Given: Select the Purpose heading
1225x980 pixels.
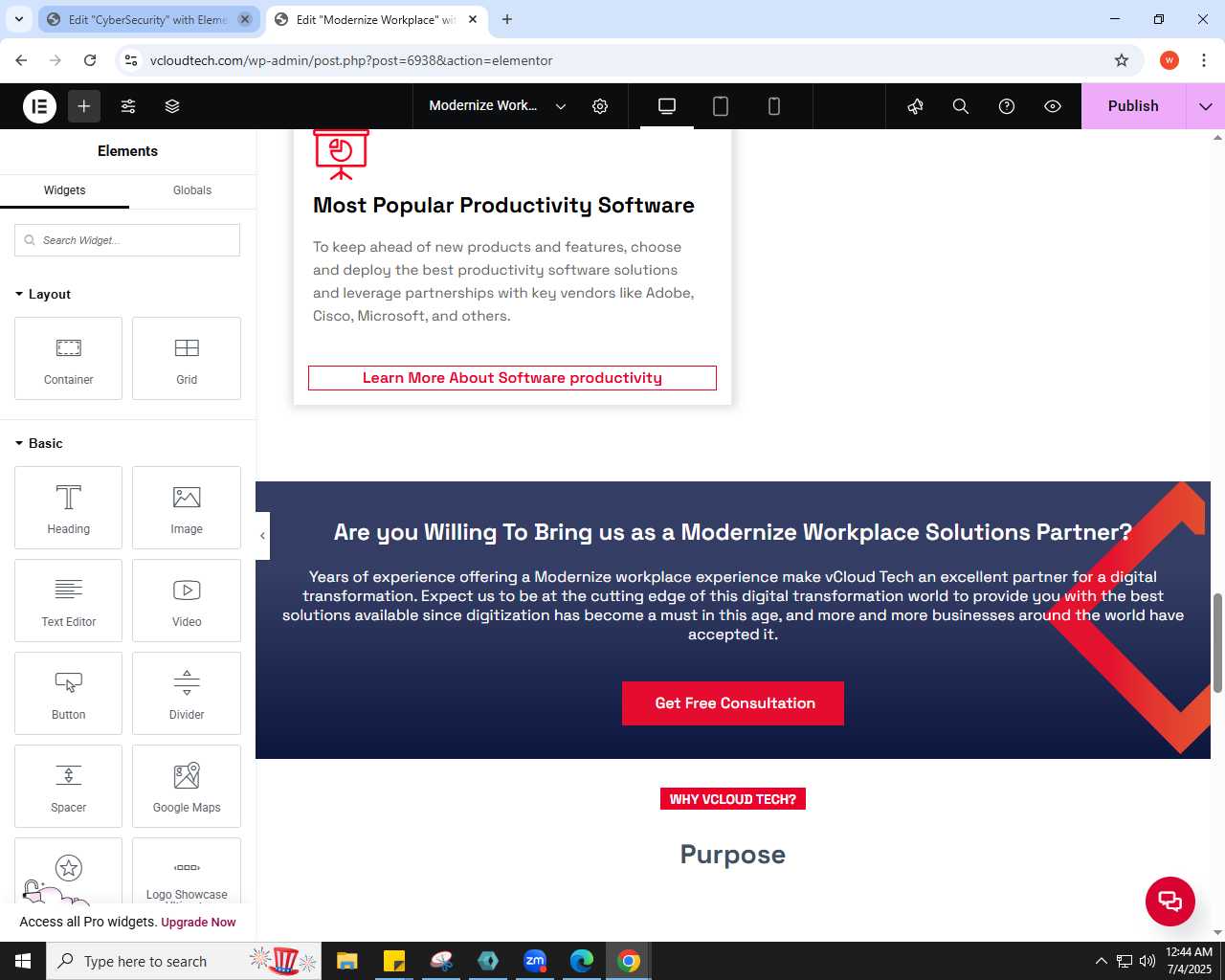Looking at the screenshot, I should [733, 855].
